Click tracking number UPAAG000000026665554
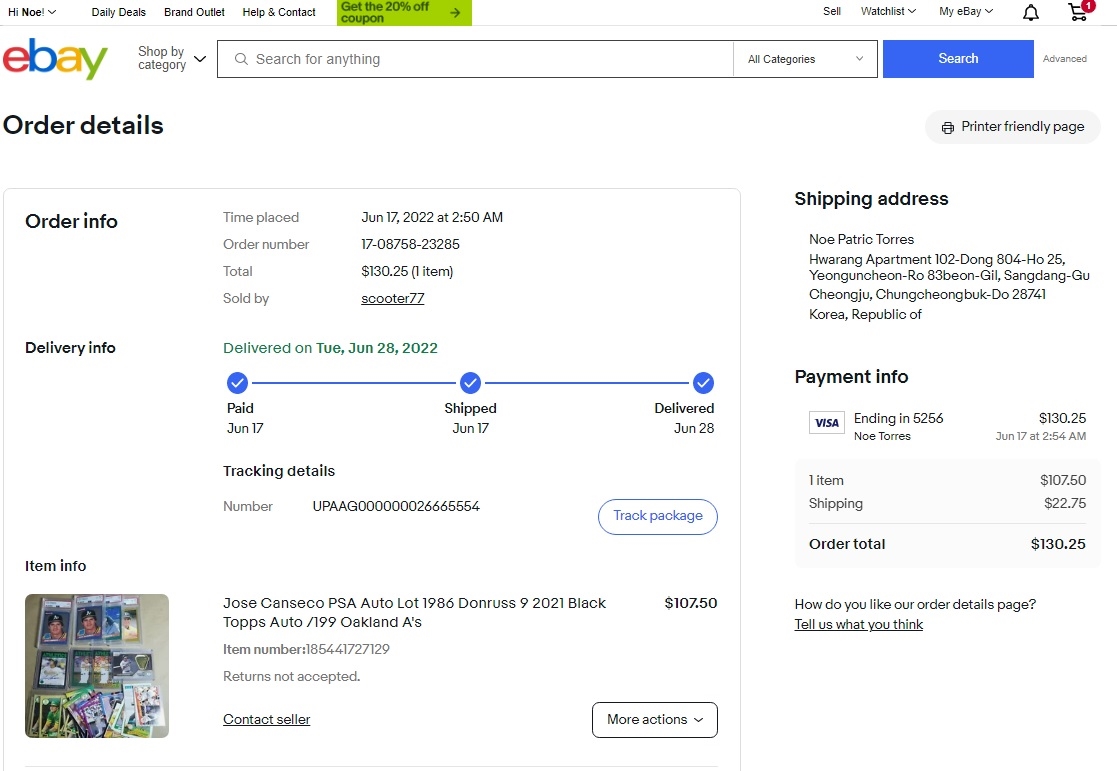Viewport: 1117px width, 771px height. 396,507
